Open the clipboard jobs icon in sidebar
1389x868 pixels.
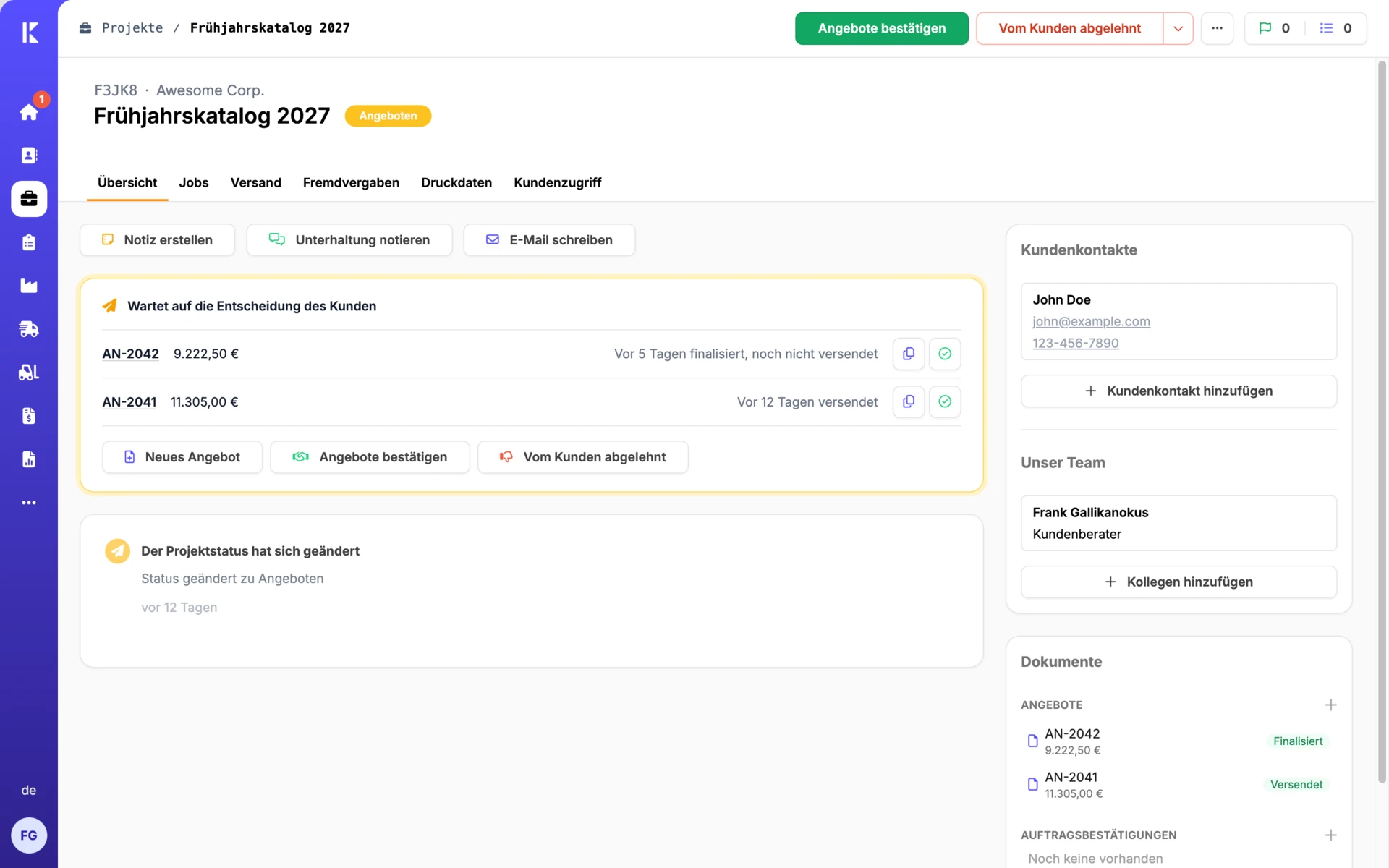click(29, 242)
